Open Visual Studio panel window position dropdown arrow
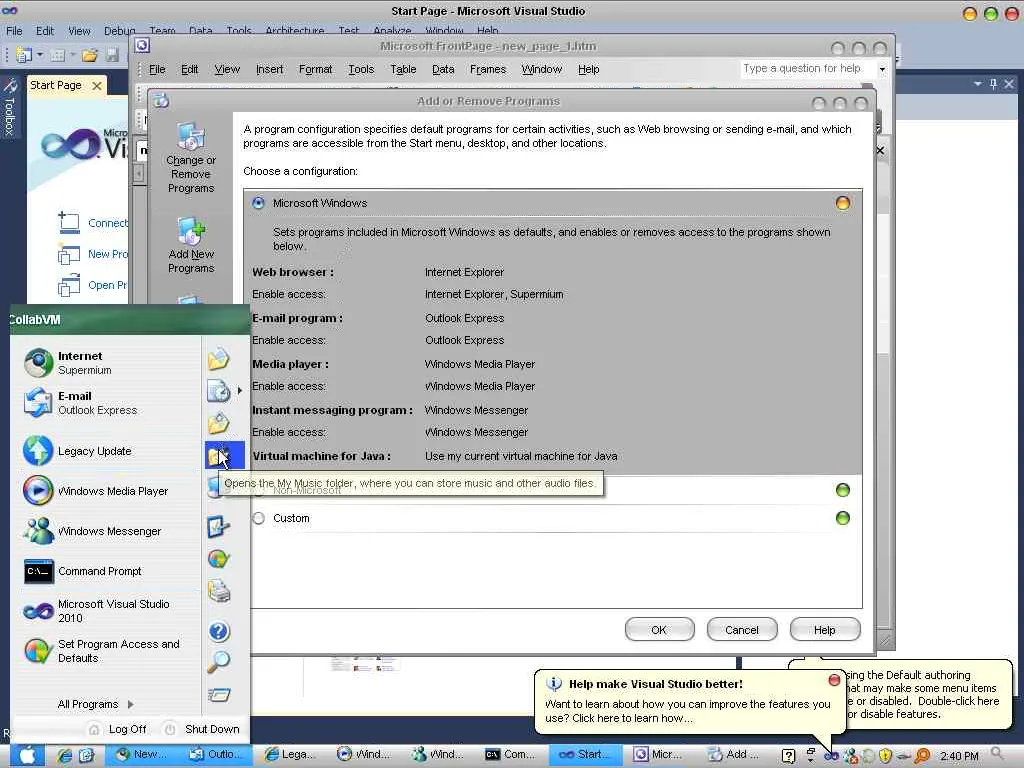The width and height of the screenshot is (1024, 768). click(977, 84)
